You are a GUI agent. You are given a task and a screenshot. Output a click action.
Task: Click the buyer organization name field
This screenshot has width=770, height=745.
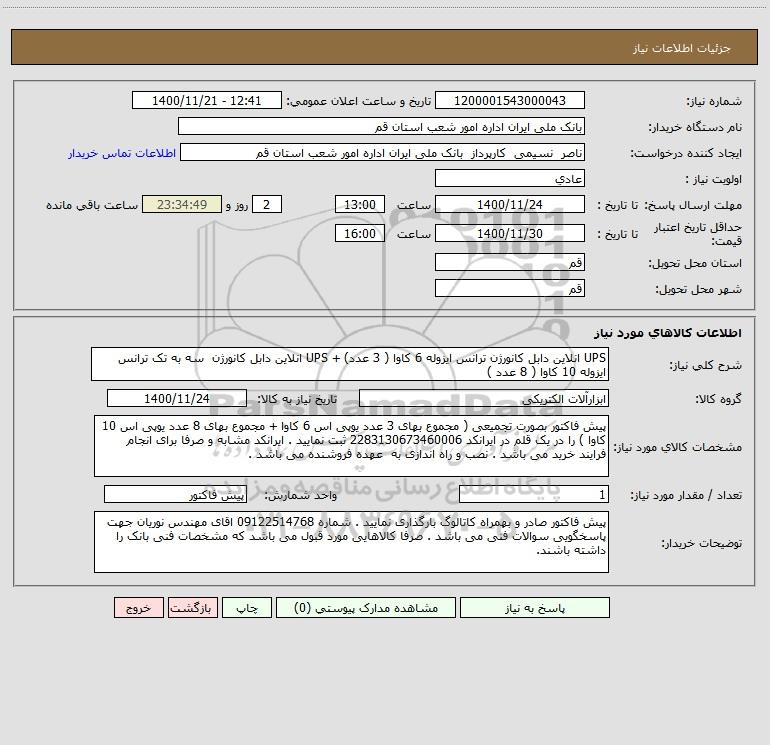pos(381,126)
